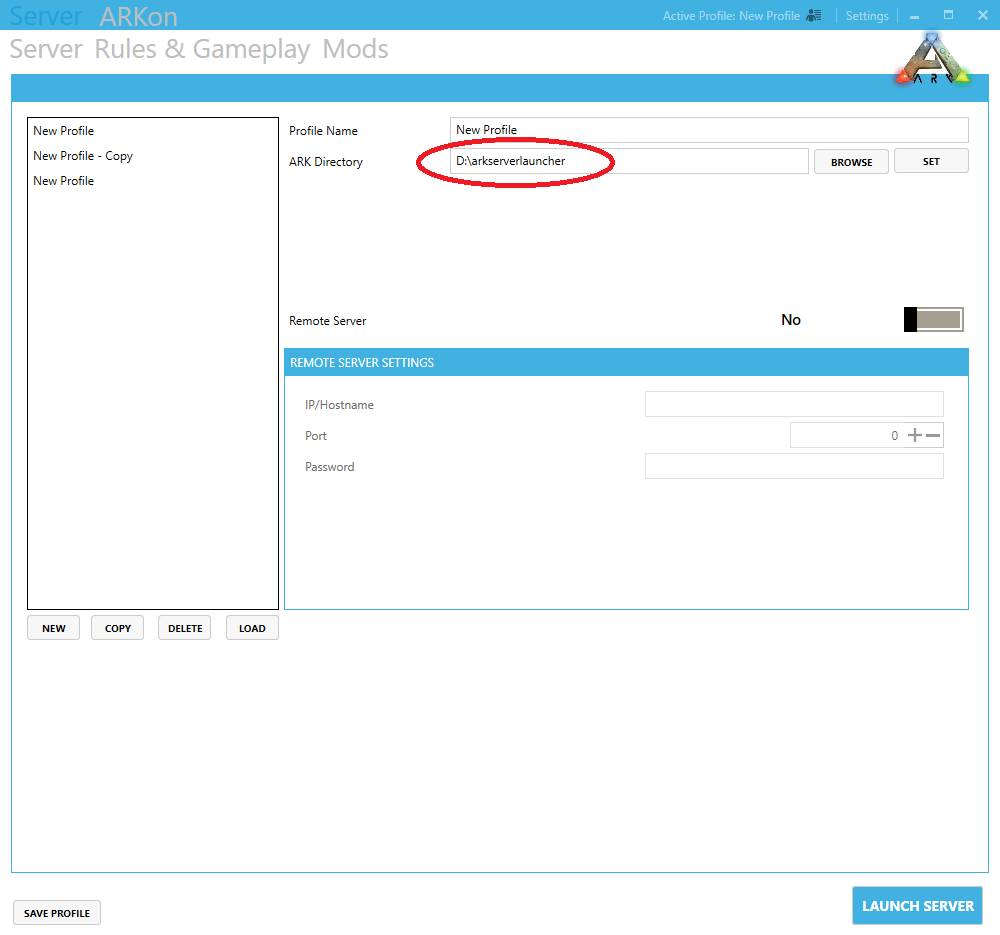The width and height of the screenshot is (1000, 935).
Task: Click the ARK Directory text field
Action: tap(629, 161)
